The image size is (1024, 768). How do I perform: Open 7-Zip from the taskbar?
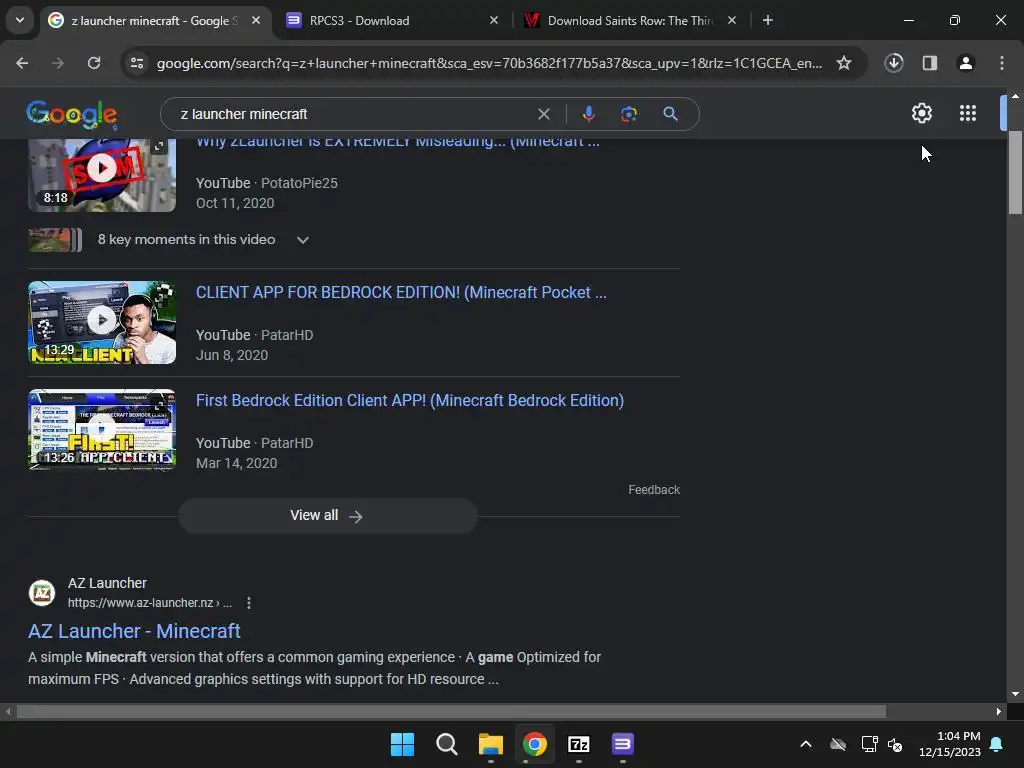(x=579, y=744)
